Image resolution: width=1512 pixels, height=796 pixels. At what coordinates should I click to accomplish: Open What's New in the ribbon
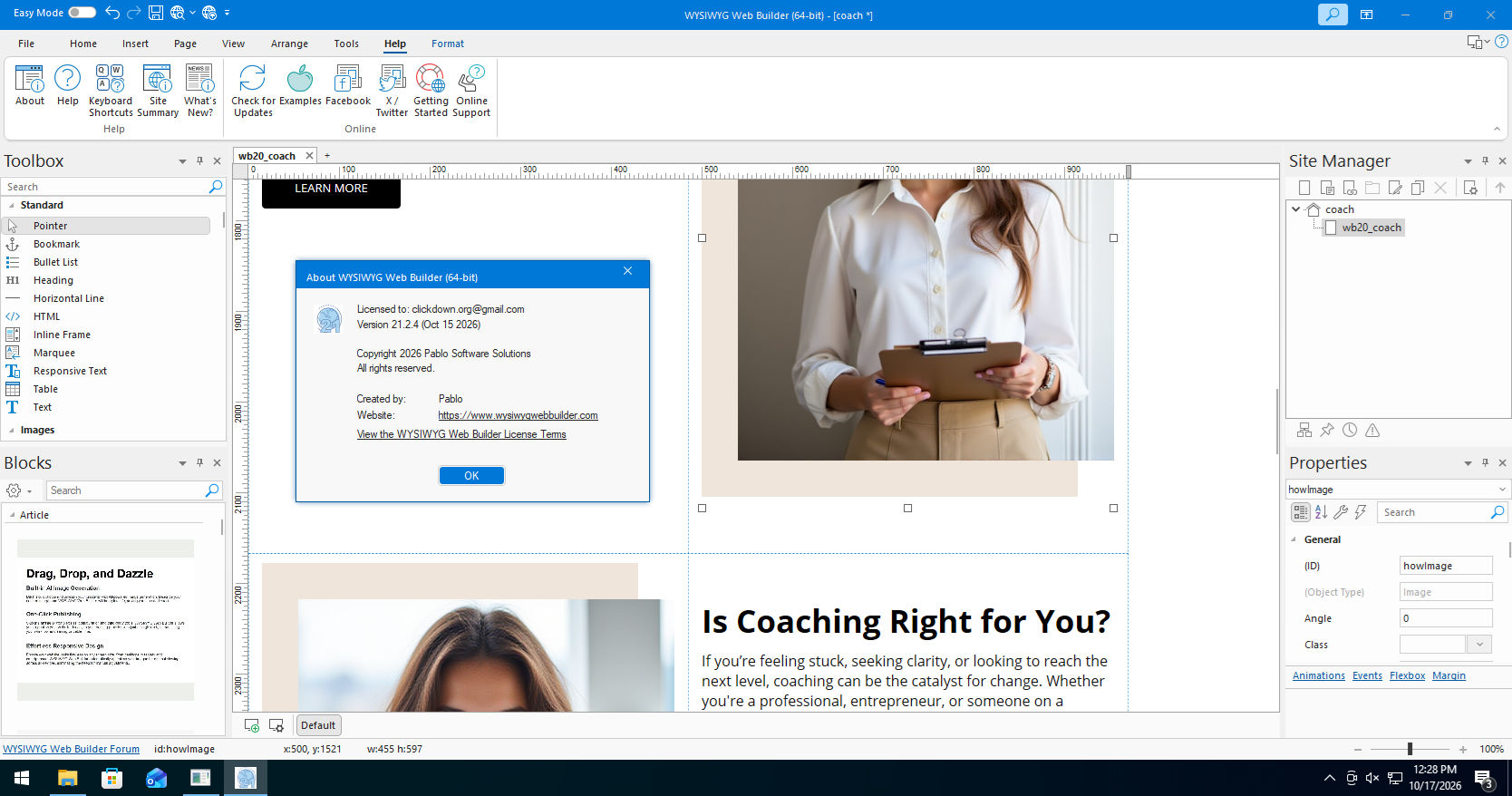[199, 91]
